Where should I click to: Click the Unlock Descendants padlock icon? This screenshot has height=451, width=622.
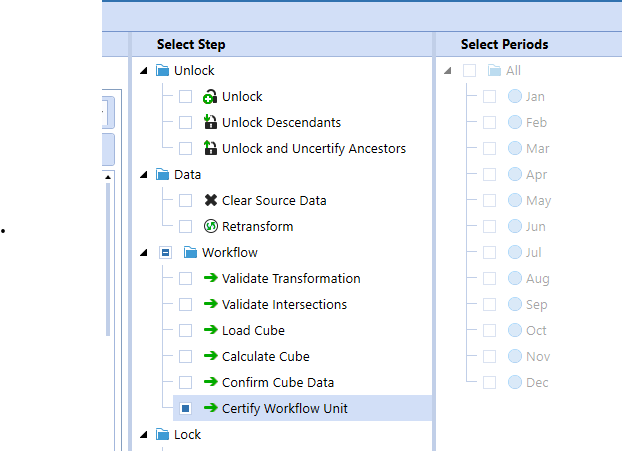(210, 123)
